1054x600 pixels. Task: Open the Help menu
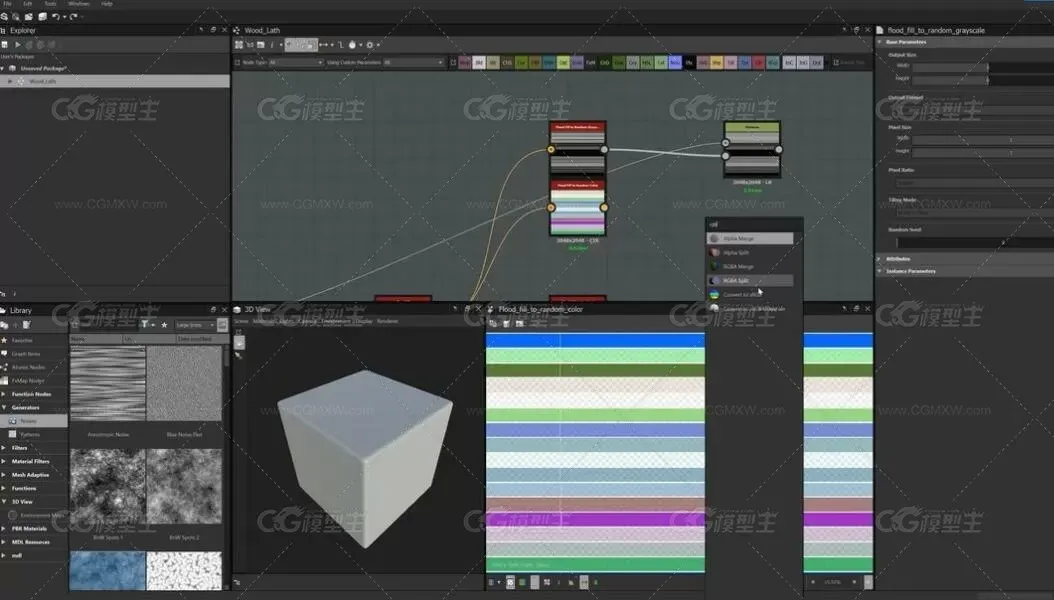tap(107, 3)
